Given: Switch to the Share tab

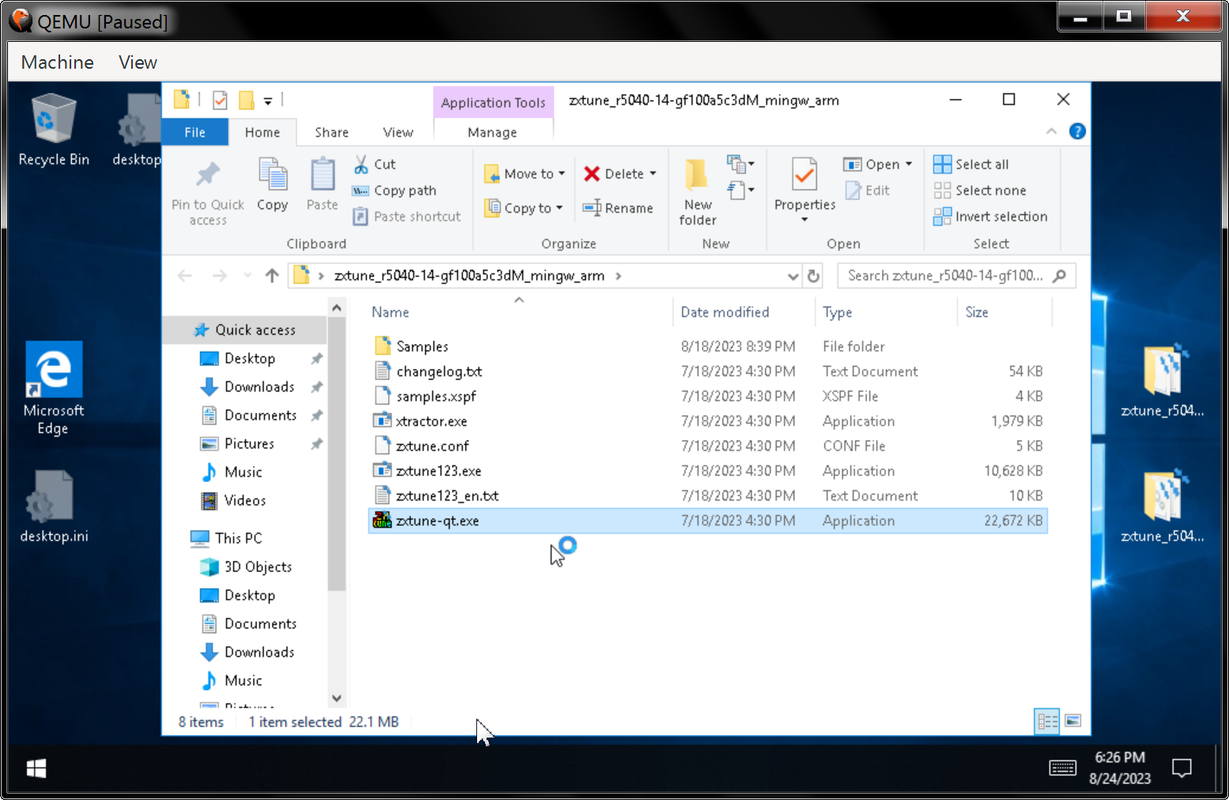Looking at the screenshot, I should click(331, 132).
